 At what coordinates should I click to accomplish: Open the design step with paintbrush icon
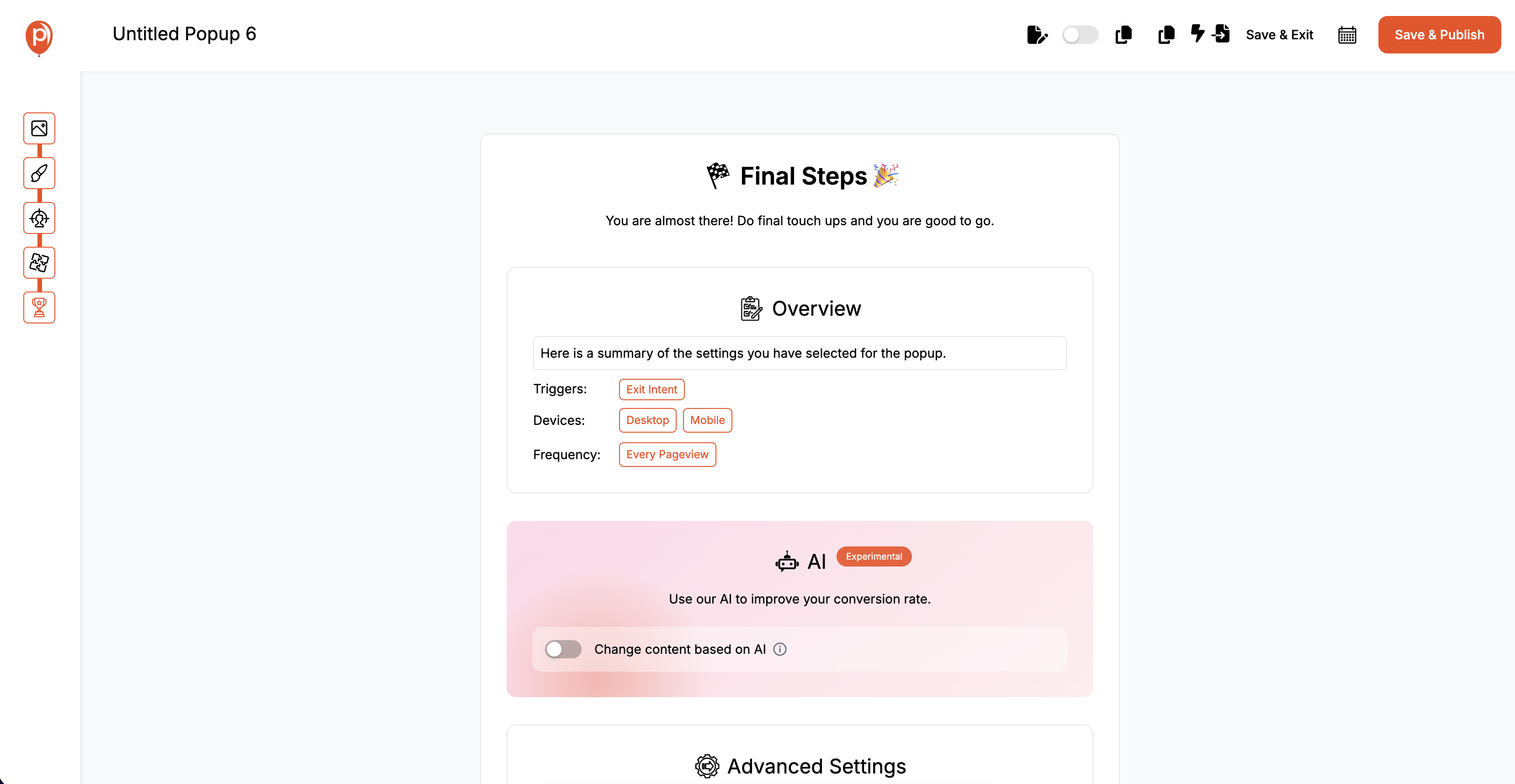[x=39, y=173]
